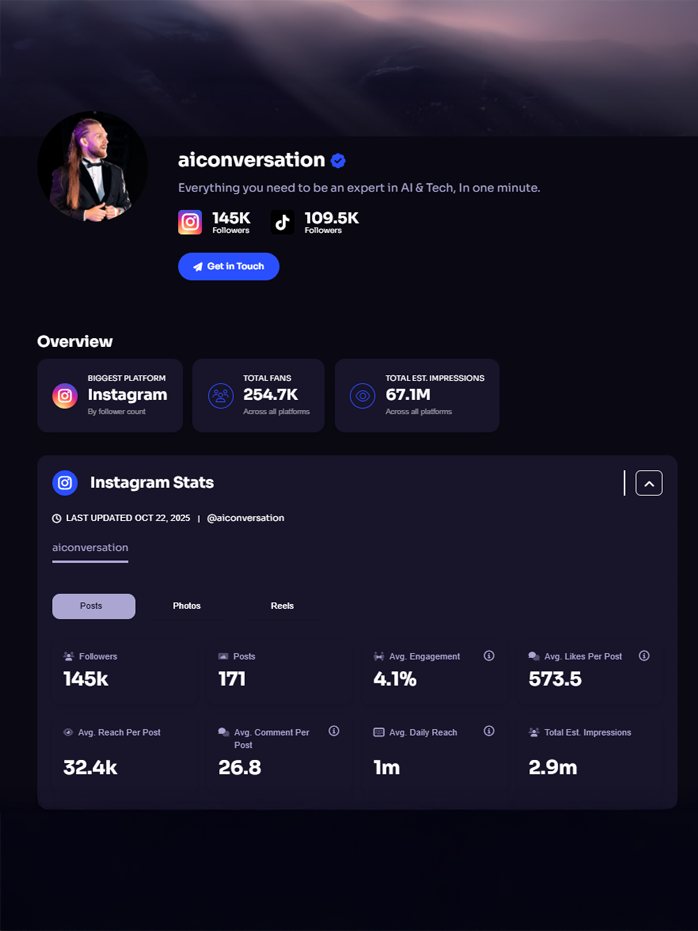This screenshot has height=931, width=698.
Task: Click the Avg. Likes Per Post chat icon
Action: (534, 656)
